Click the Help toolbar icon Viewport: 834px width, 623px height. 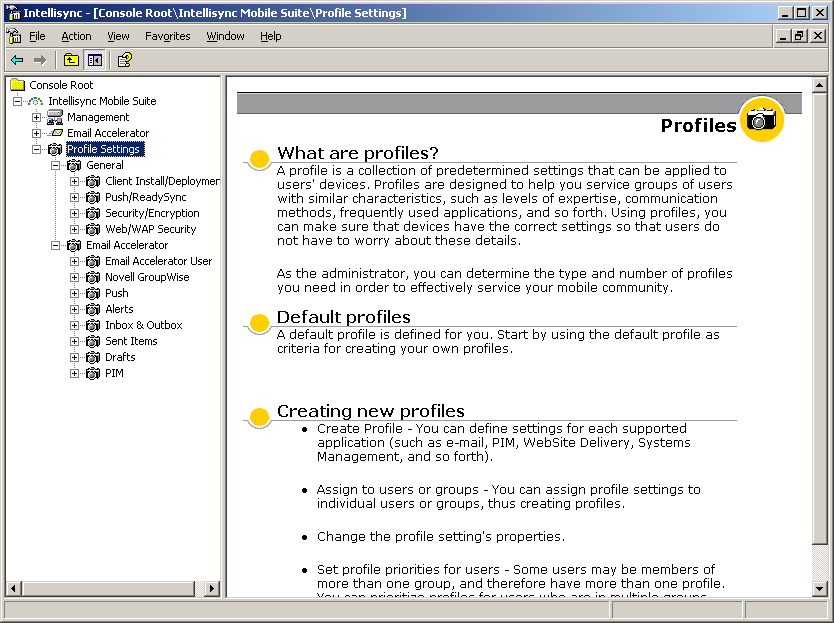point(124,60)
